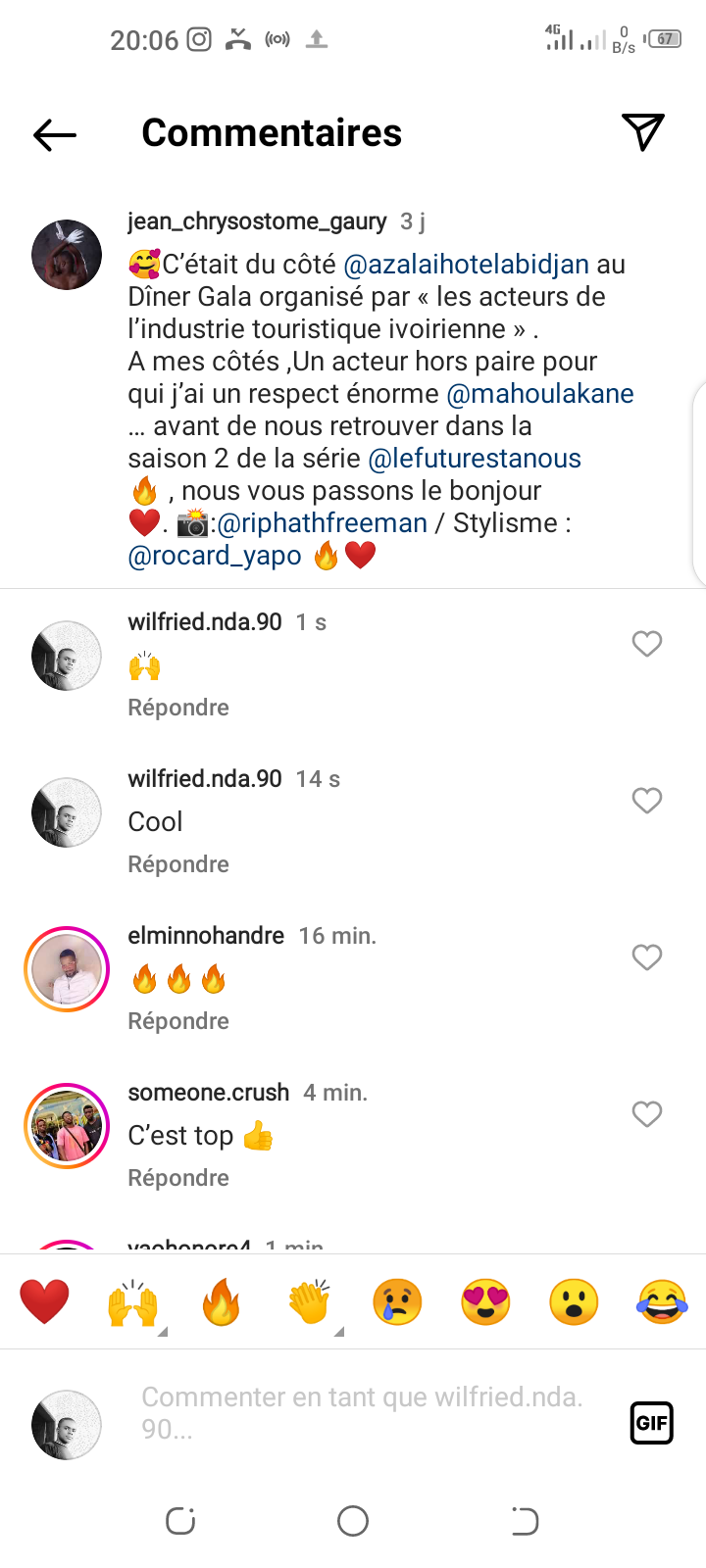Open the share paper plane icon

click(643, 132)
